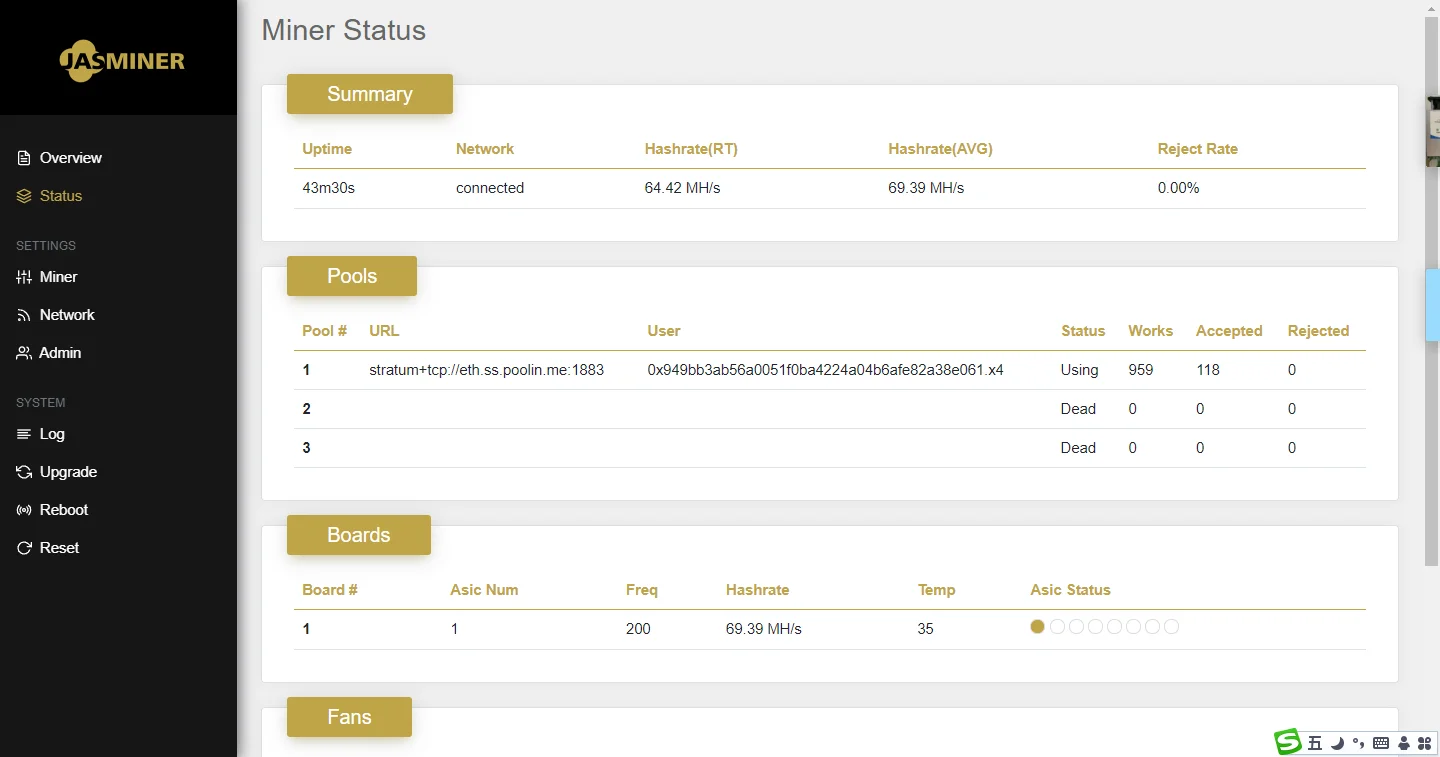This screenshot has height=757, width=1440.
Task: Click the Pools section badge
Action: [x=352, y=276]
